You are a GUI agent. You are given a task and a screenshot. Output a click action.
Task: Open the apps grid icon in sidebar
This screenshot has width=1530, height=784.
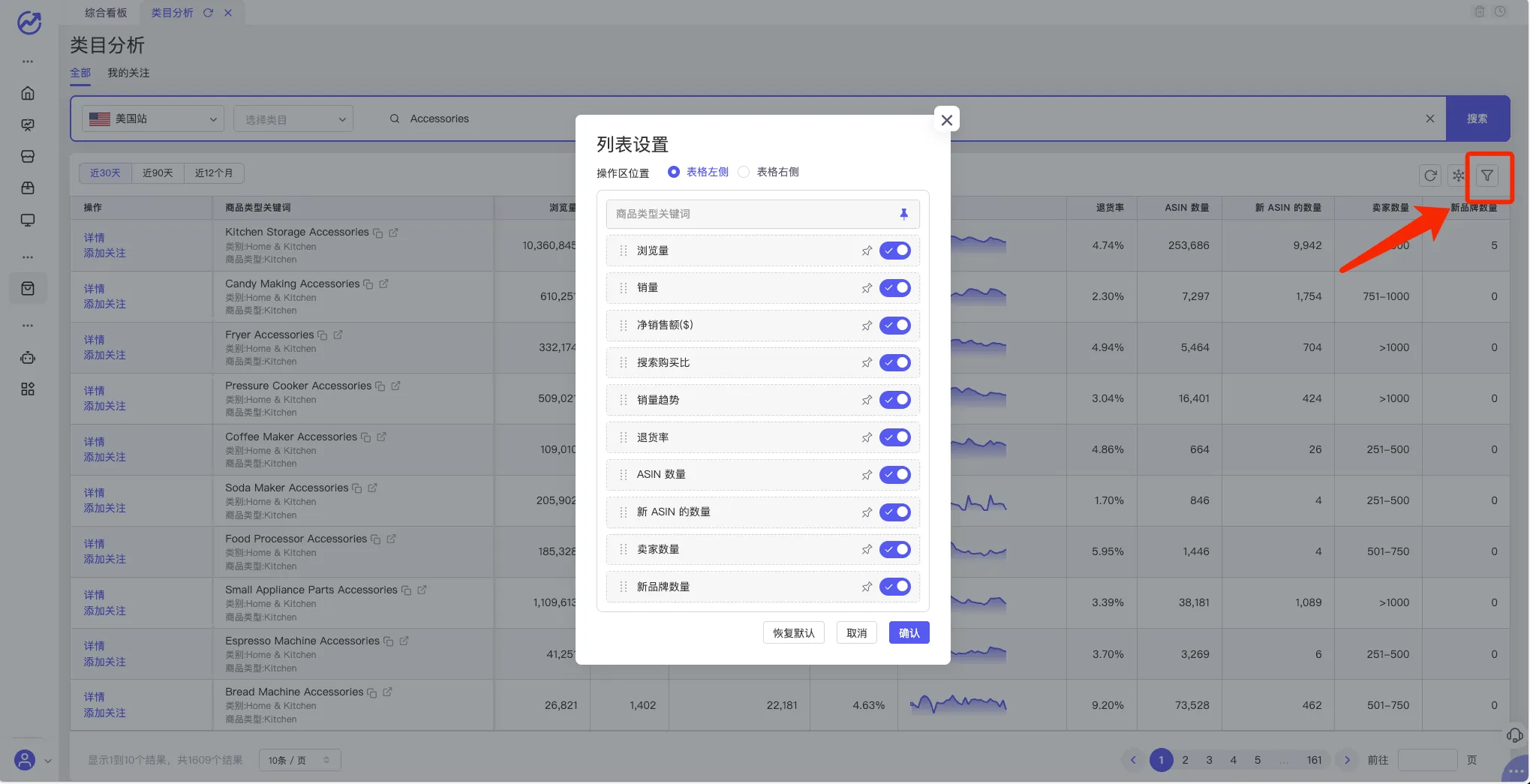click(28, 389)
